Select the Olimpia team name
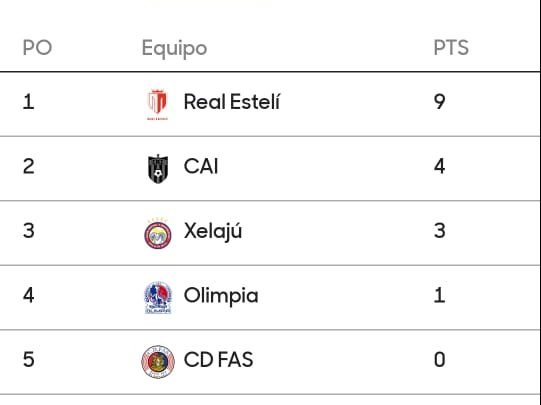 pos(221,296)
